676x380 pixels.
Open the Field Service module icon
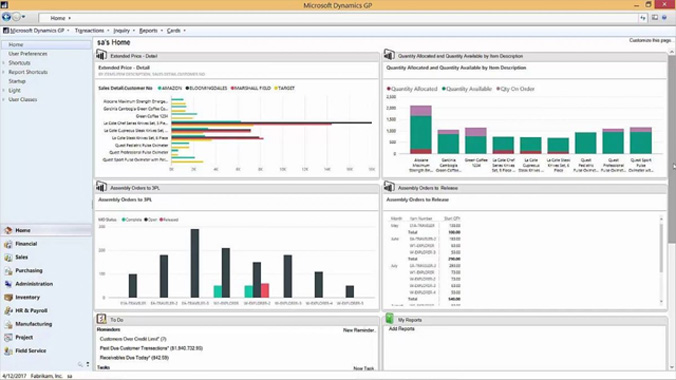coord(8,351)
